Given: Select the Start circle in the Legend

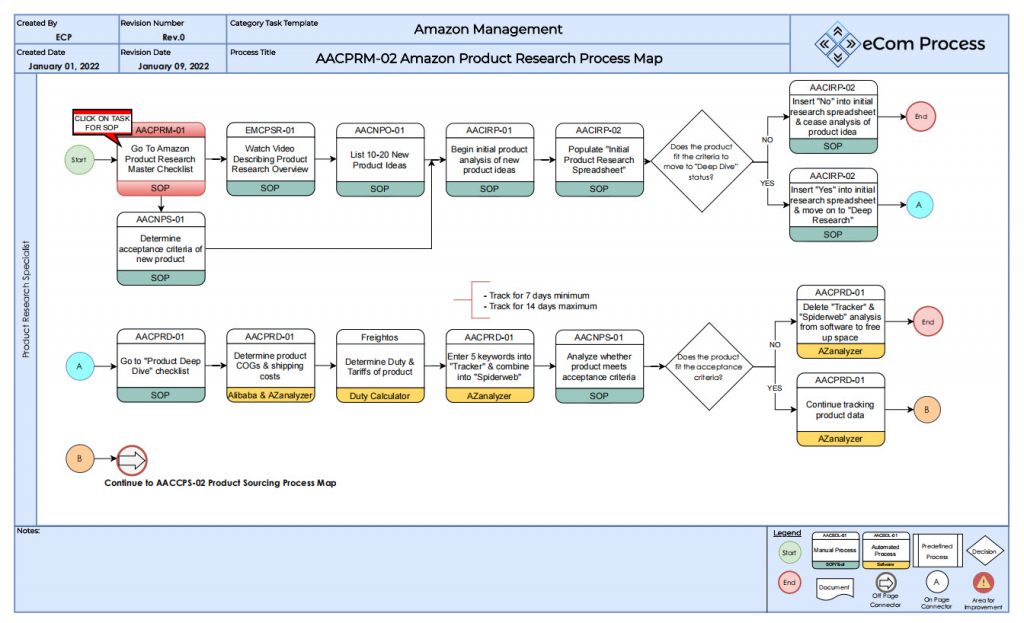Looking at the screenshot, I should [x=788, y=552].
